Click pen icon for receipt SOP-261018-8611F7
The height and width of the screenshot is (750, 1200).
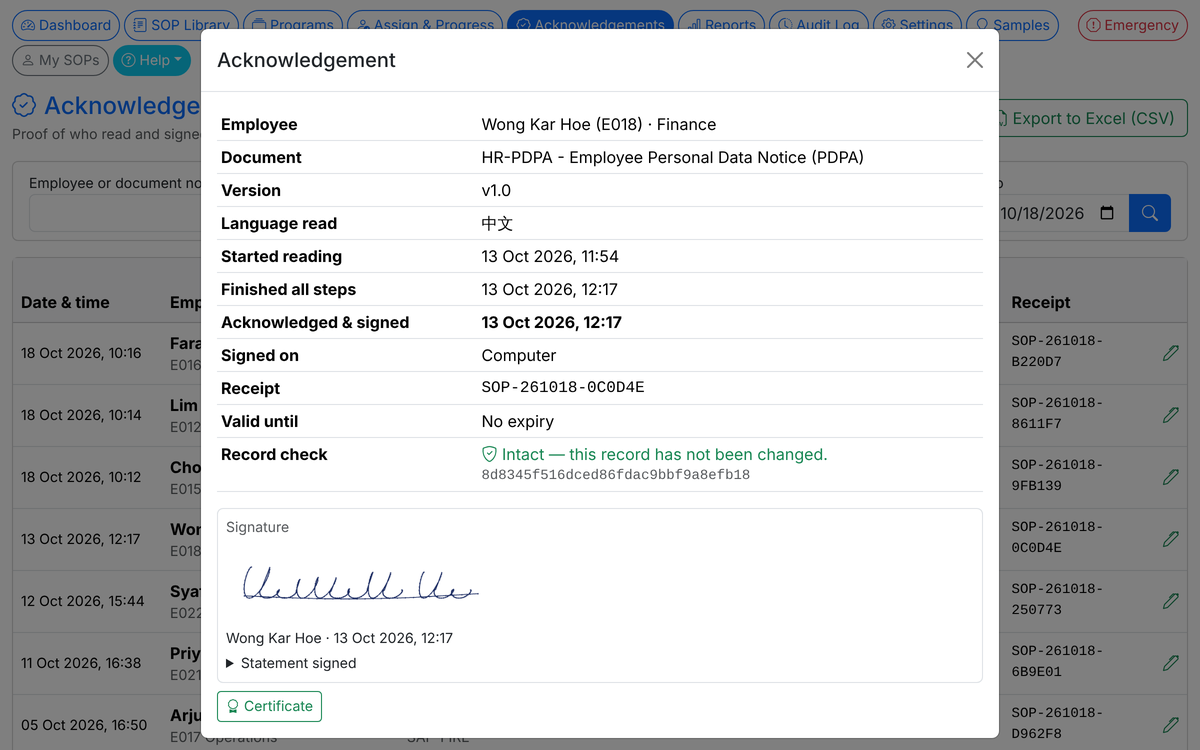pyautogui.click(x=1171, y=415)
